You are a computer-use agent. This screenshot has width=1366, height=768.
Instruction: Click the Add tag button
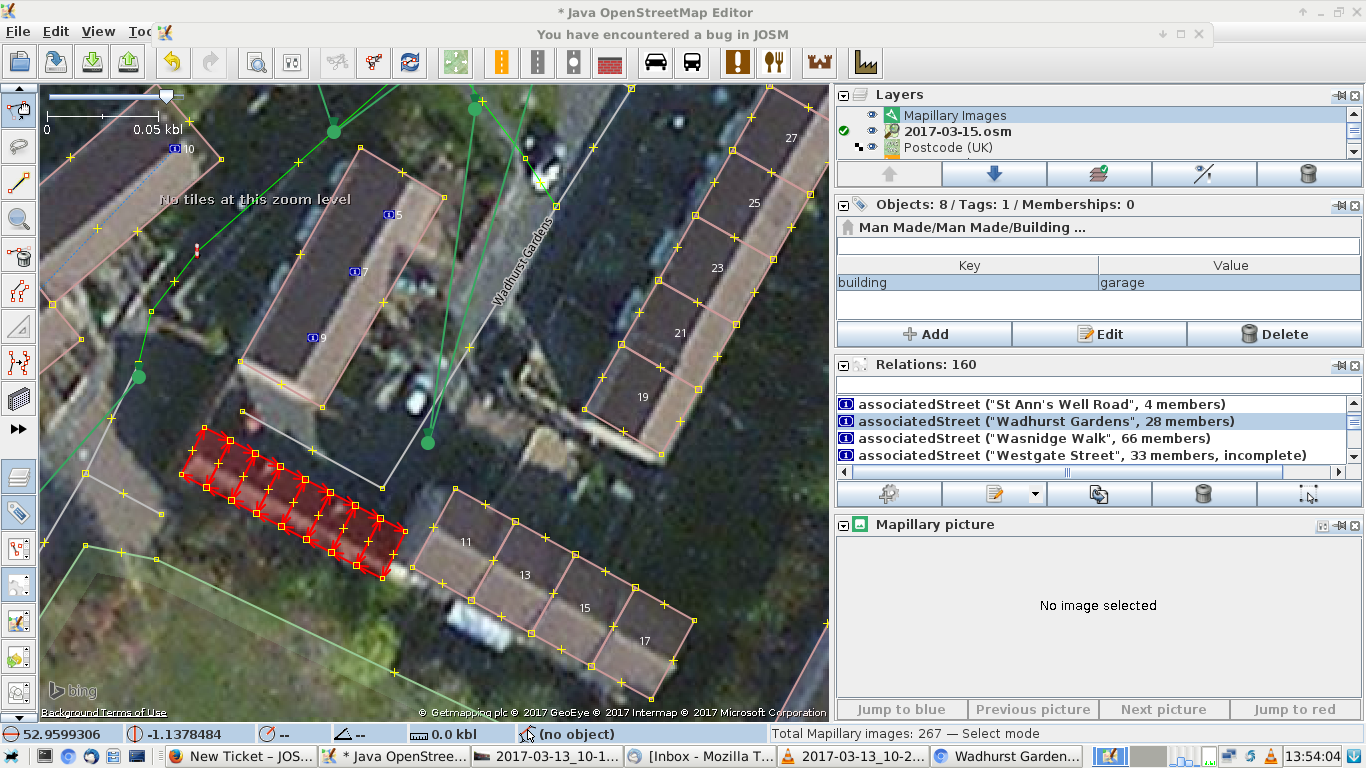coord(924,334)
